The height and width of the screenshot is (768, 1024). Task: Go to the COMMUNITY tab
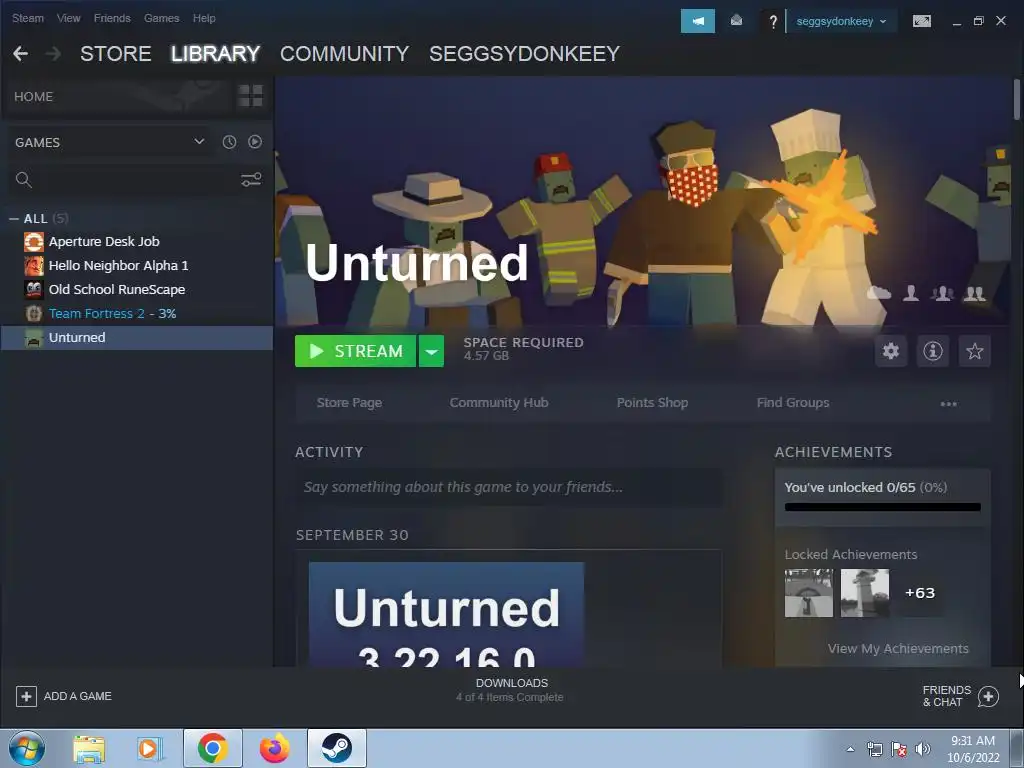click(x=344, y=54)
